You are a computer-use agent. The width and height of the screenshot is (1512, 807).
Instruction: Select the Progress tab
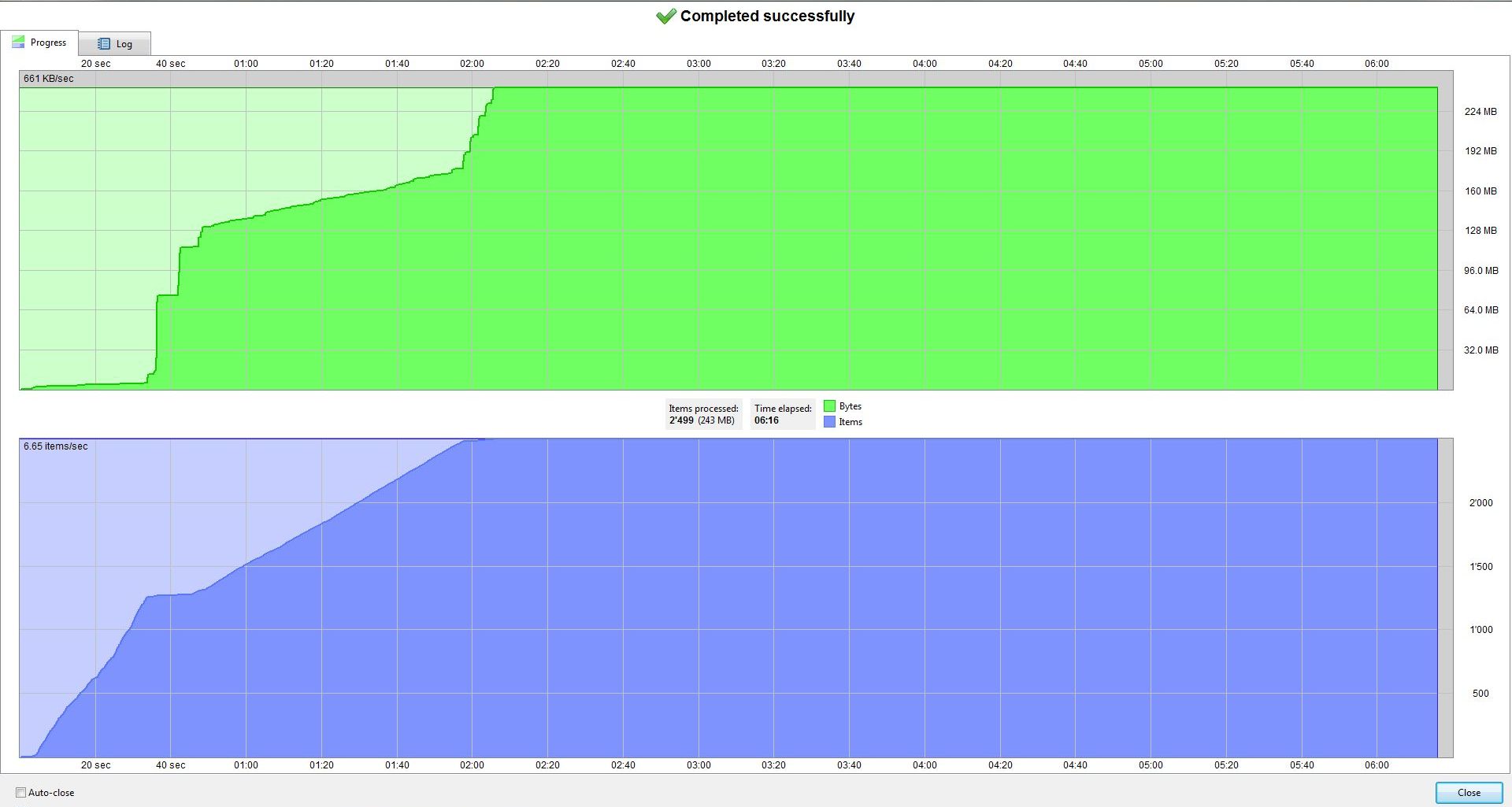[x=39, y=43]
